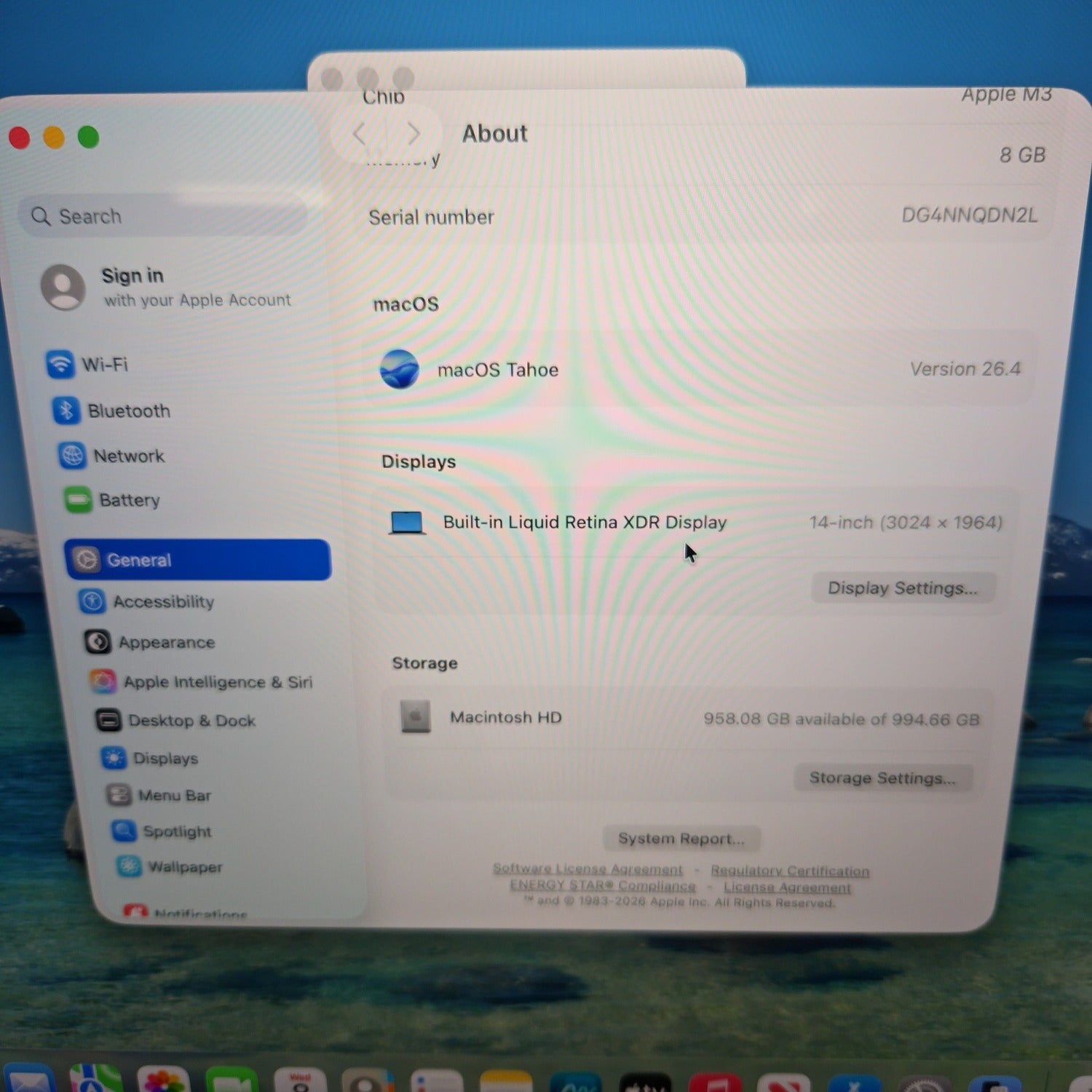
Task: Click the Display Settings... button
Action: click(902, 588)
